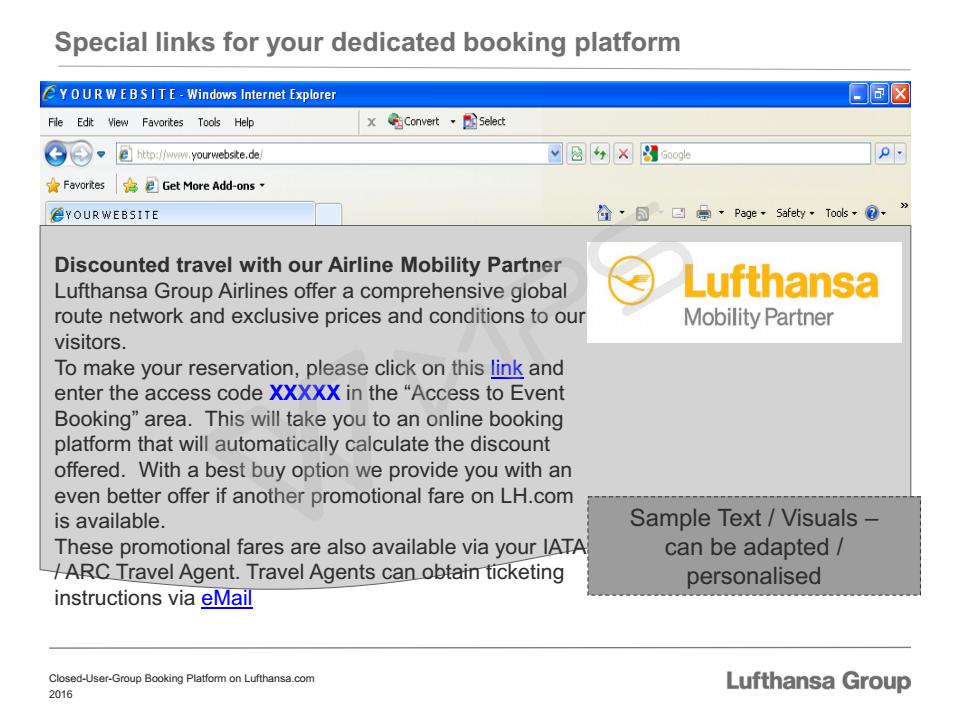Close the Internet Explorer window

coord(900,94)
